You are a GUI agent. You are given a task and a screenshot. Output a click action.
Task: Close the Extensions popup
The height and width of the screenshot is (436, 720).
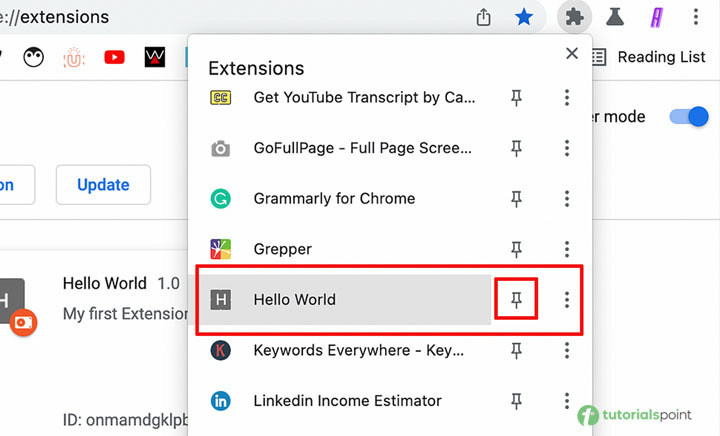(x=572, y=54)
